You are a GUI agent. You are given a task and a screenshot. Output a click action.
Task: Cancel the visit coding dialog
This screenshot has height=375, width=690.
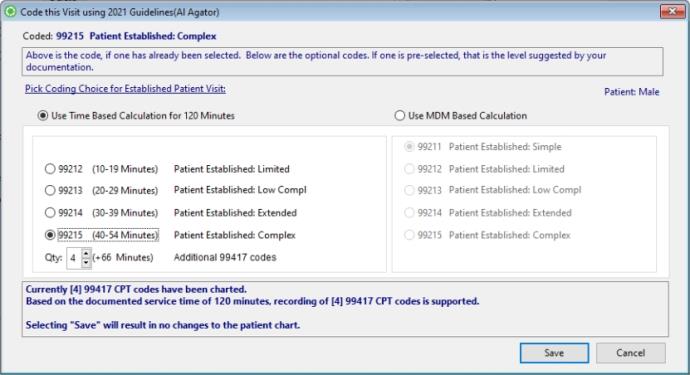pos(631,353)
